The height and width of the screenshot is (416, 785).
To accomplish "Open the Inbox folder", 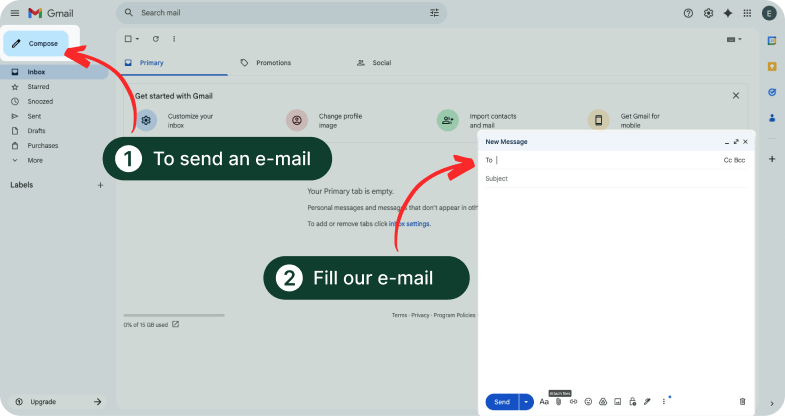I will pyautogui.click(x=54, y=72).
